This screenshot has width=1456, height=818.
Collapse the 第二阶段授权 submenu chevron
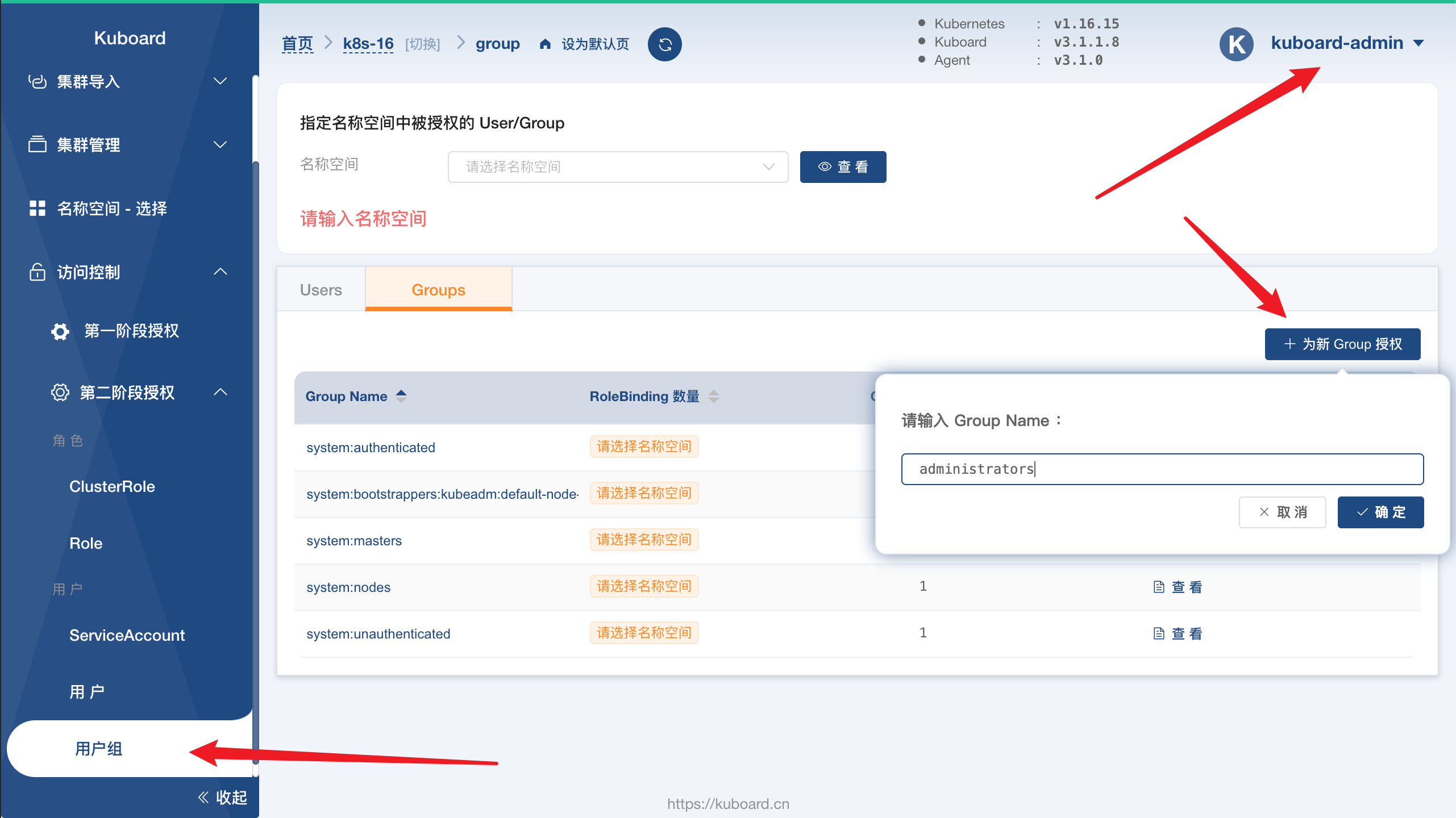click(221, 393)
